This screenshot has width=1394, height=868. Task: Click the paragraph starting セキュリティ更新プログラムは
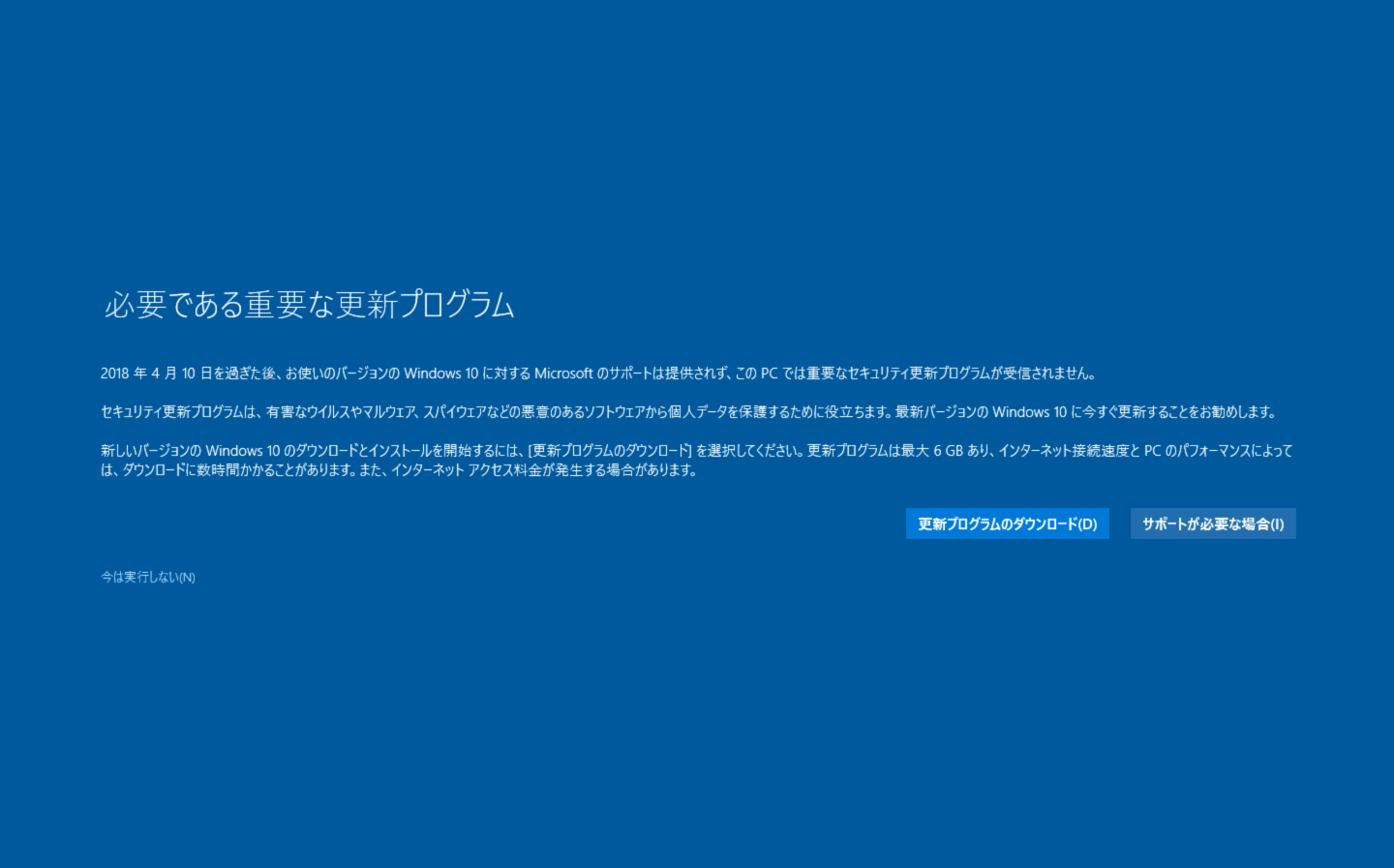point(688,412)
